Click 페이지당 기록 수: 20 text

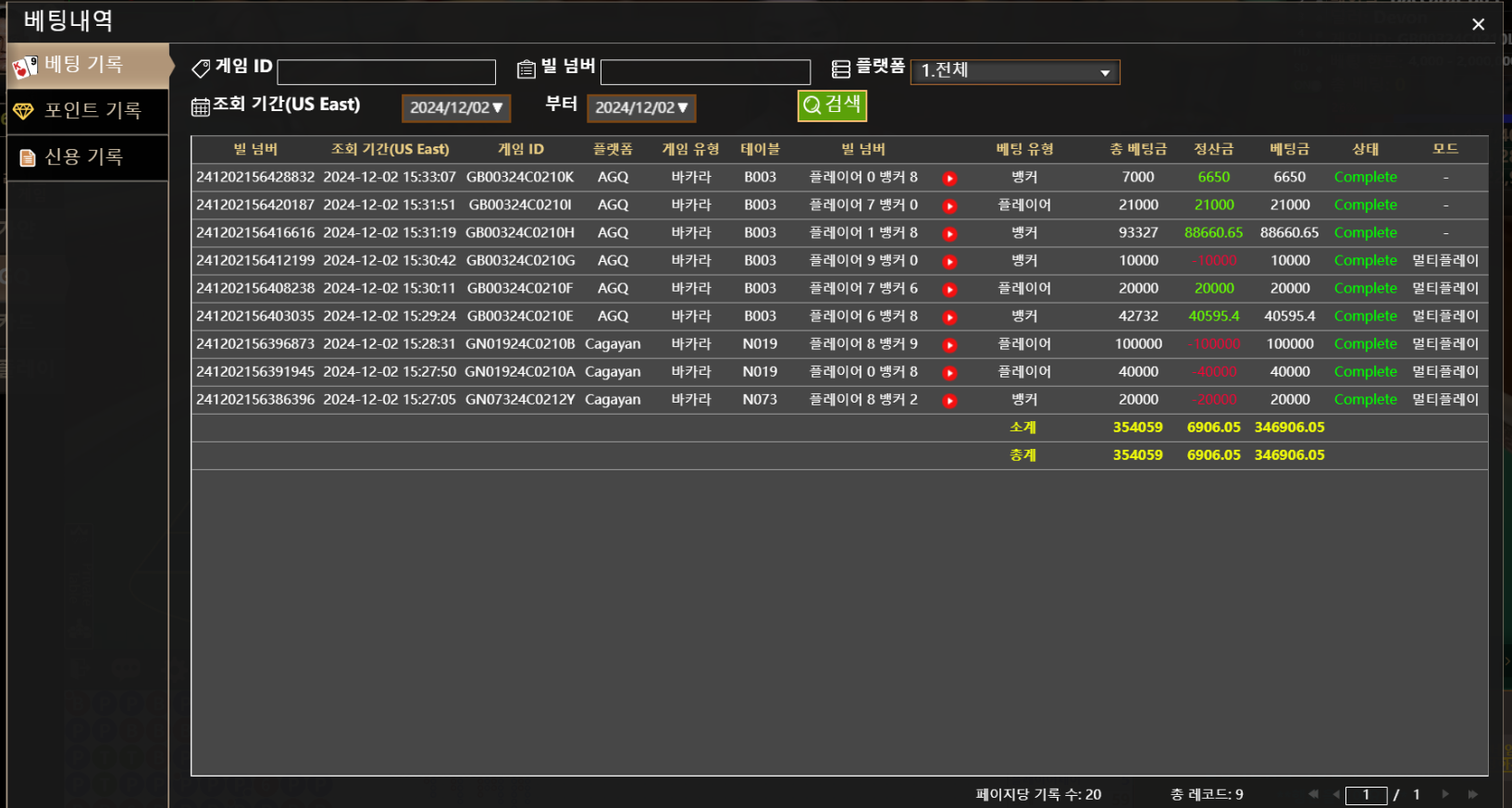click(x=1038, y=794)
